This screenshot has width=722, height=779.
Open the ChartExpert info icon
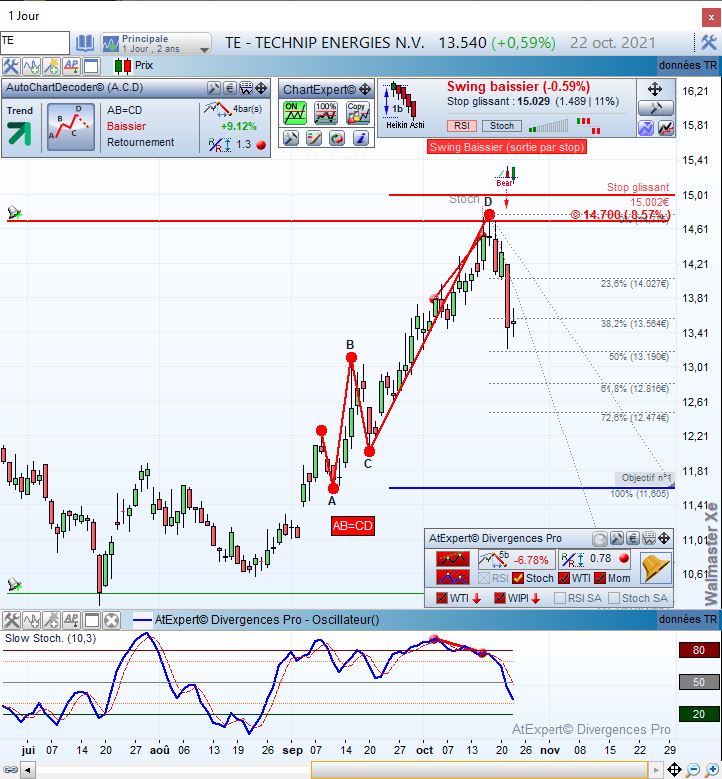coord(361,138)
